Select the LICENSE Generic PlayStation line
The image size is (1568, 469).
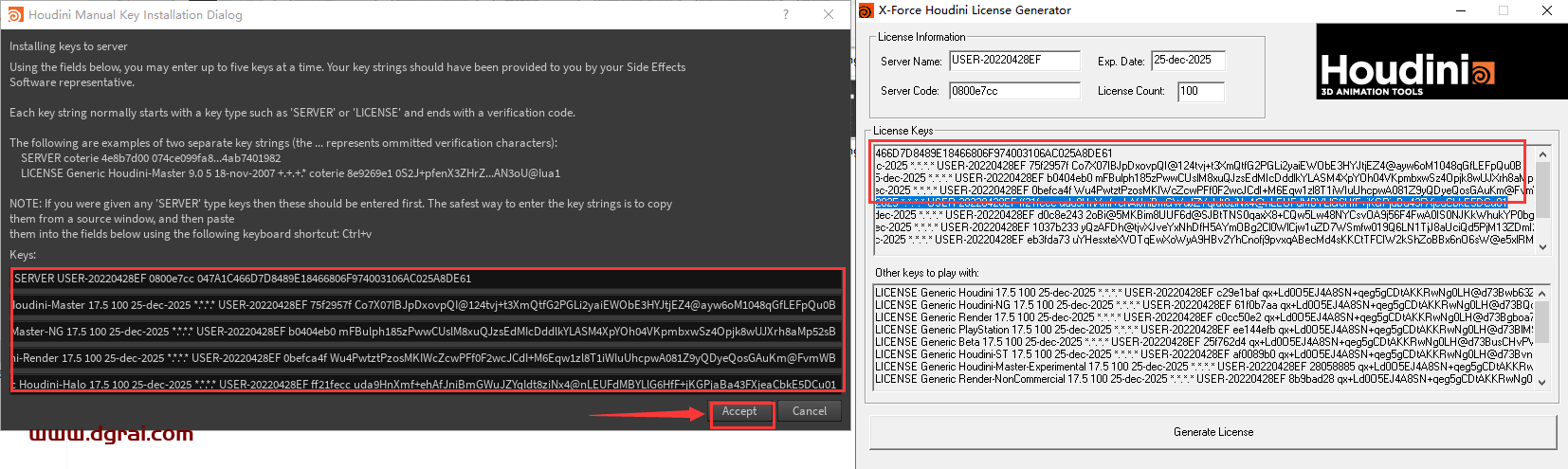1203,330
